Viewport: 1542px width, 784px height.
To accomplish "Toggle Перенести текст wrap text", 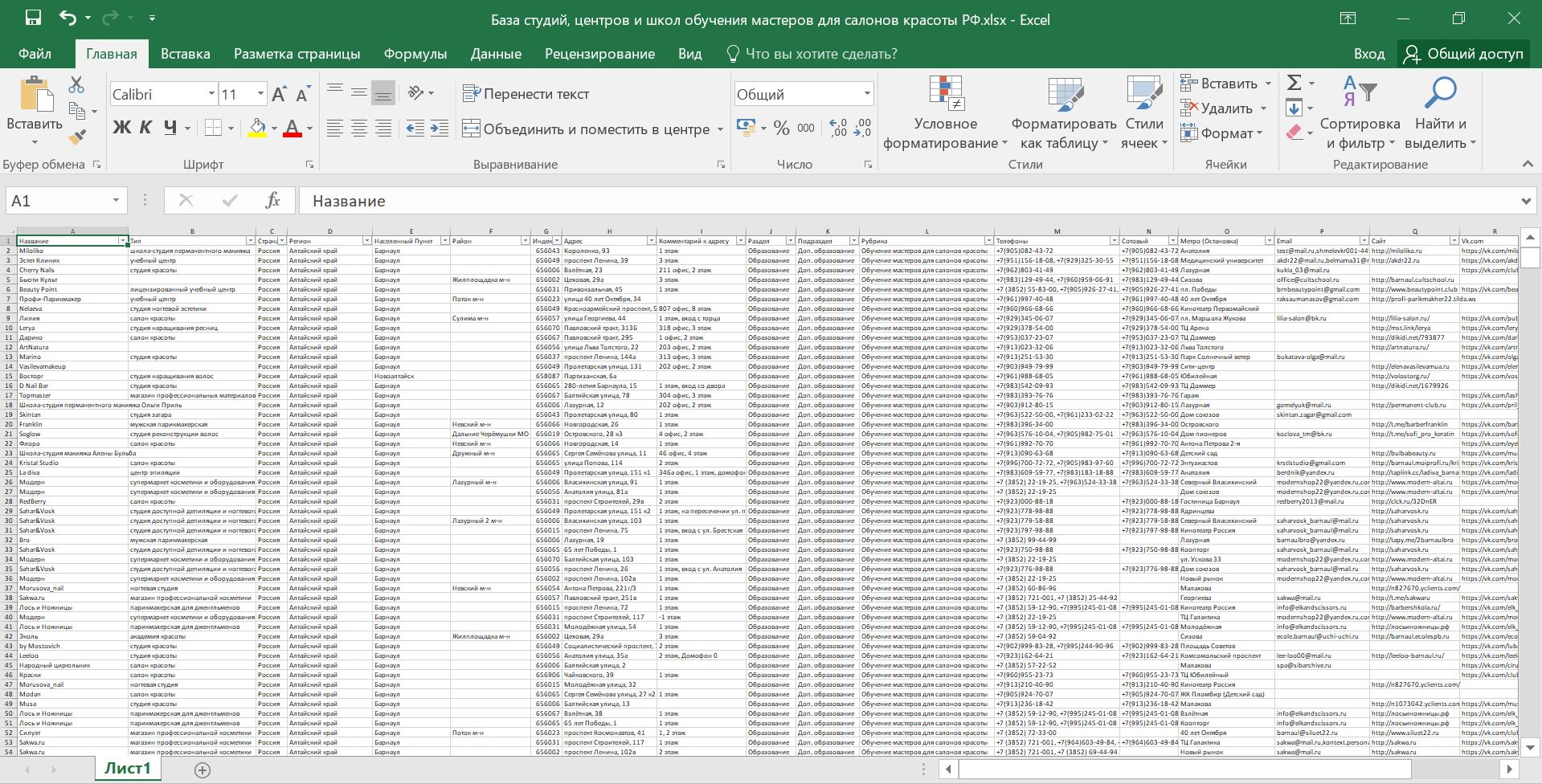I will coord(526,94).
